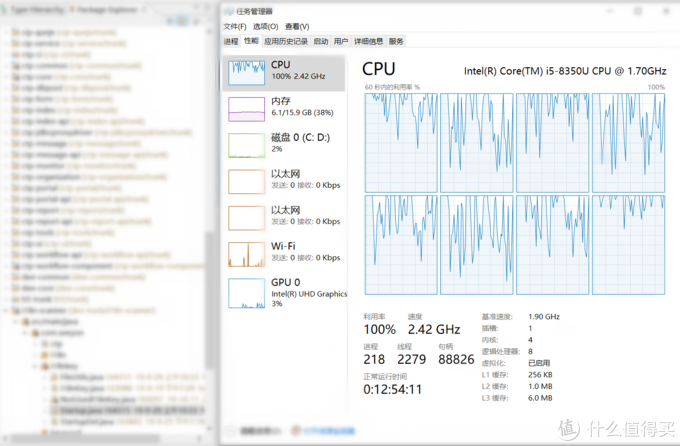Image resolution: width=680 pixels, height=446 pixels.
Task: Switch to Eclipse Type Hierarchy tab
Action: point(35,9)
